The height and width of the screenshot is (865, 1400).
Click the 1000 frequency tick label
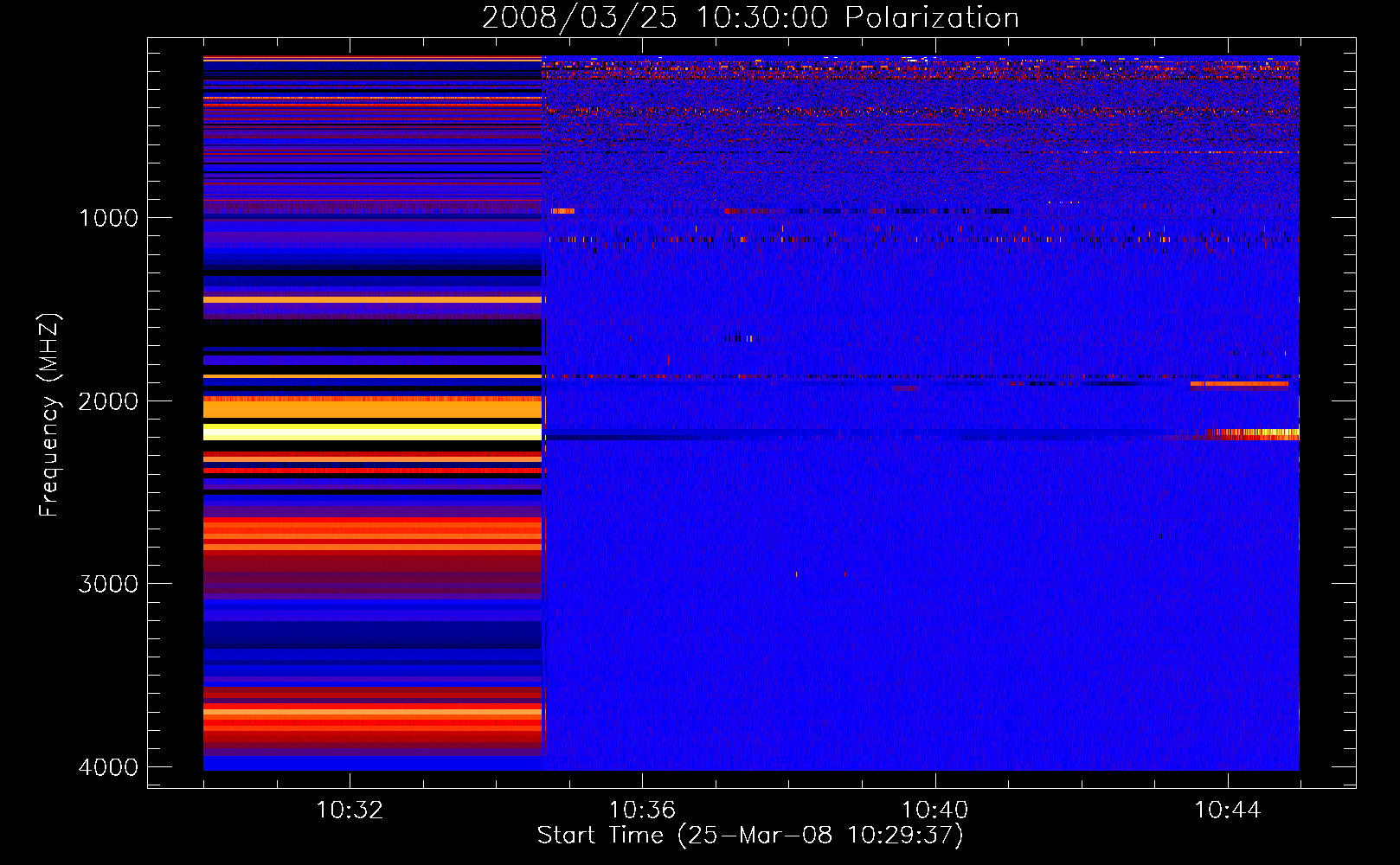point(108,218)
